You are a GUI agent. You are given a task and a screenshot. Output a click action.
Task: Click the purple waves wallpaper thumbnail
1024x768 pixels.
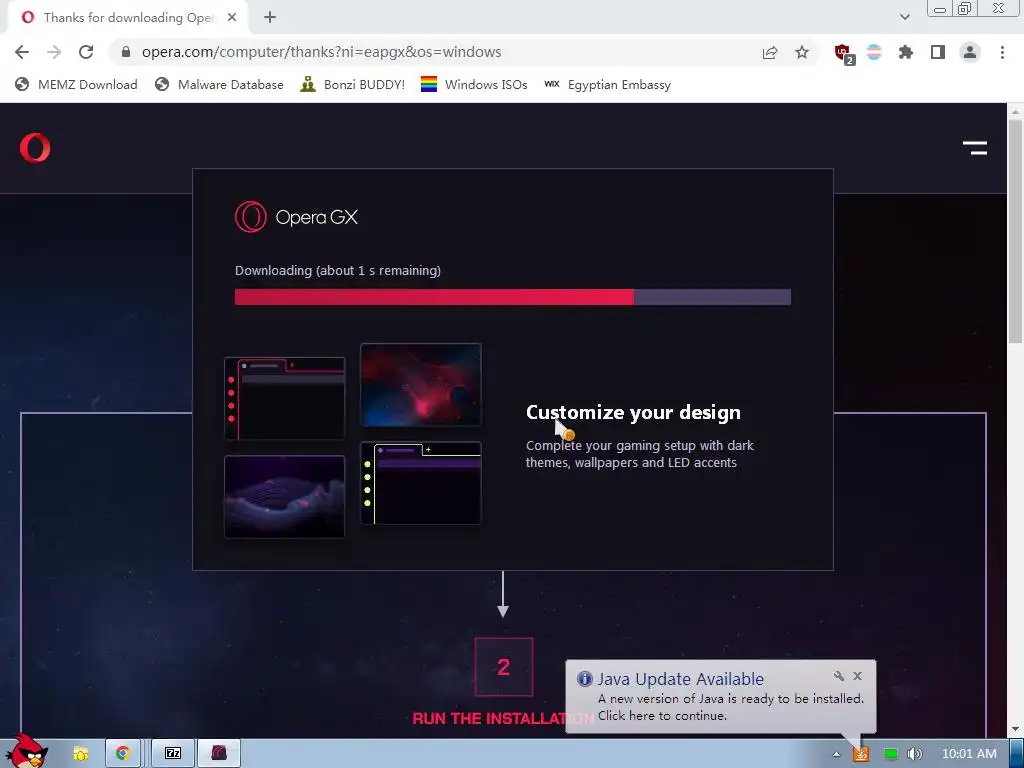pos(285,497)
